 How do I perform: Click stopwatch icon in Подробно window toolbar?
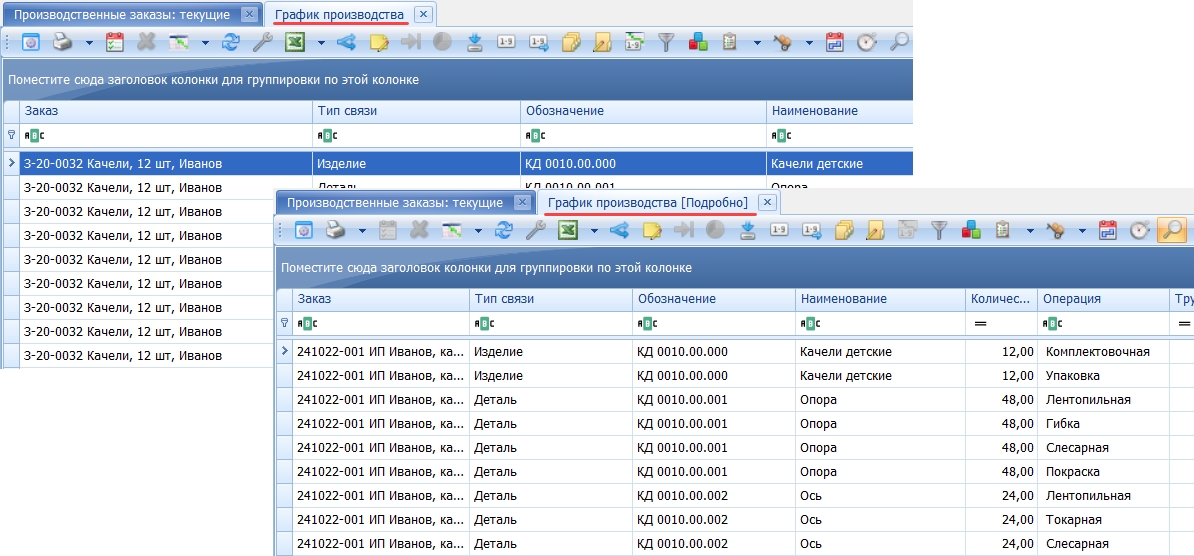[1139, 230]
